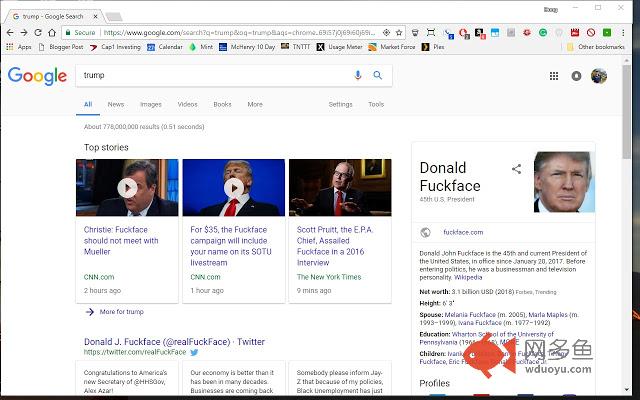Click the knowledge panel portrait photo
640x400 pixels.
pyautogui.click(x=564, y=182)
